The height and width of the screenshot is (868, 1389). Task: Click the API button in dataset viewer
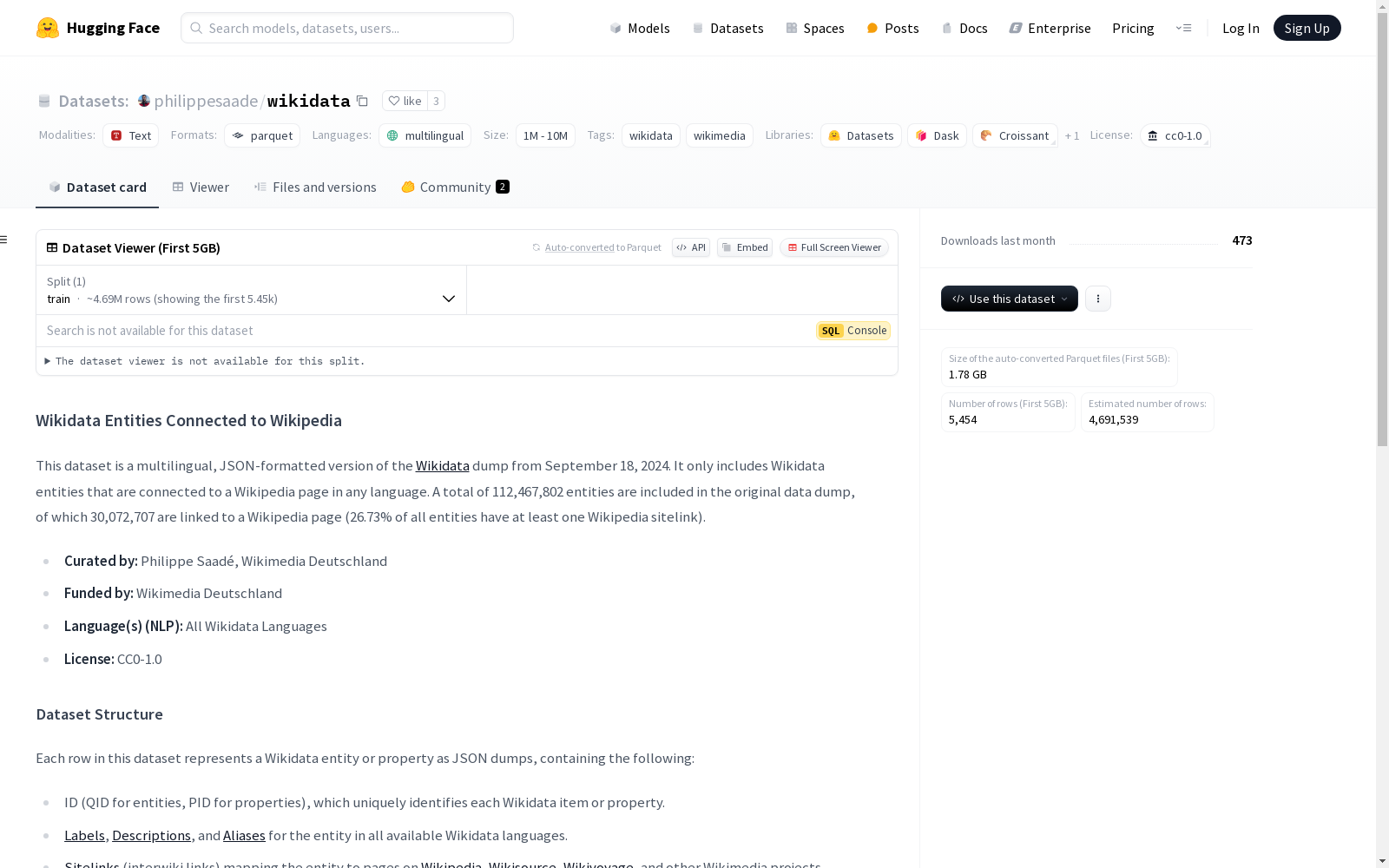click(691, 247)
